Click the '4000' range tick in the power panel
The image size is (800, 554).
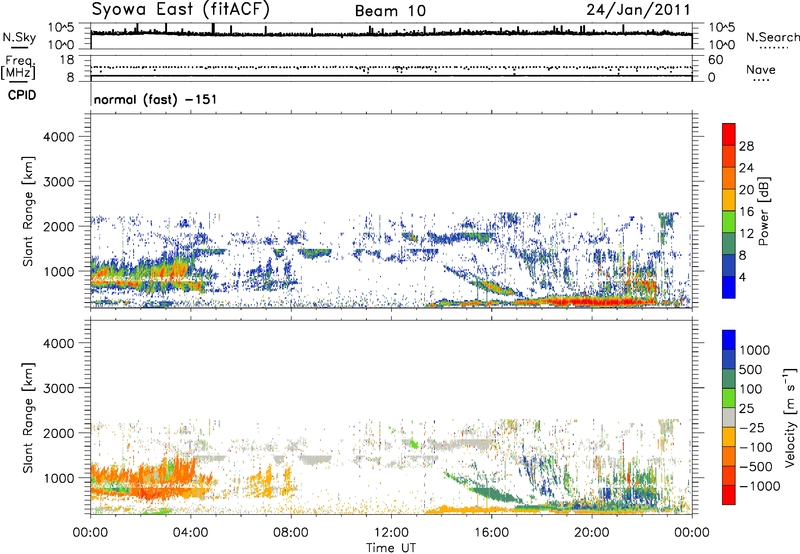point(58,137)
